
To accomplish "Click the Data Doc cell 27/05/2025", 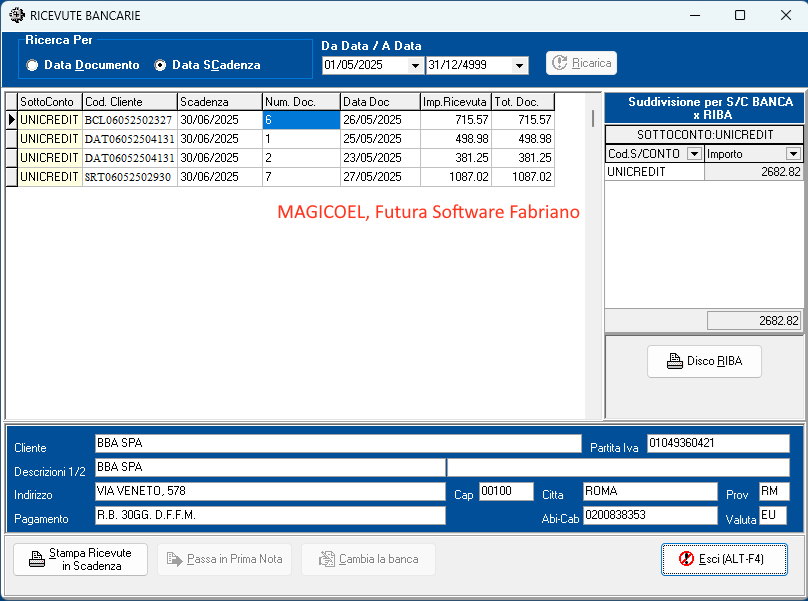I will pyautogui.click(x=380, y=177).
